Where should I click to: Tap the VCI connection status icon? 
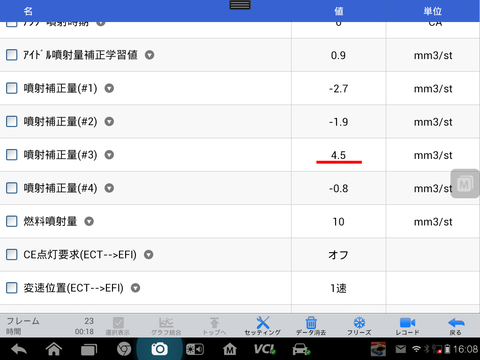point(265,349)
